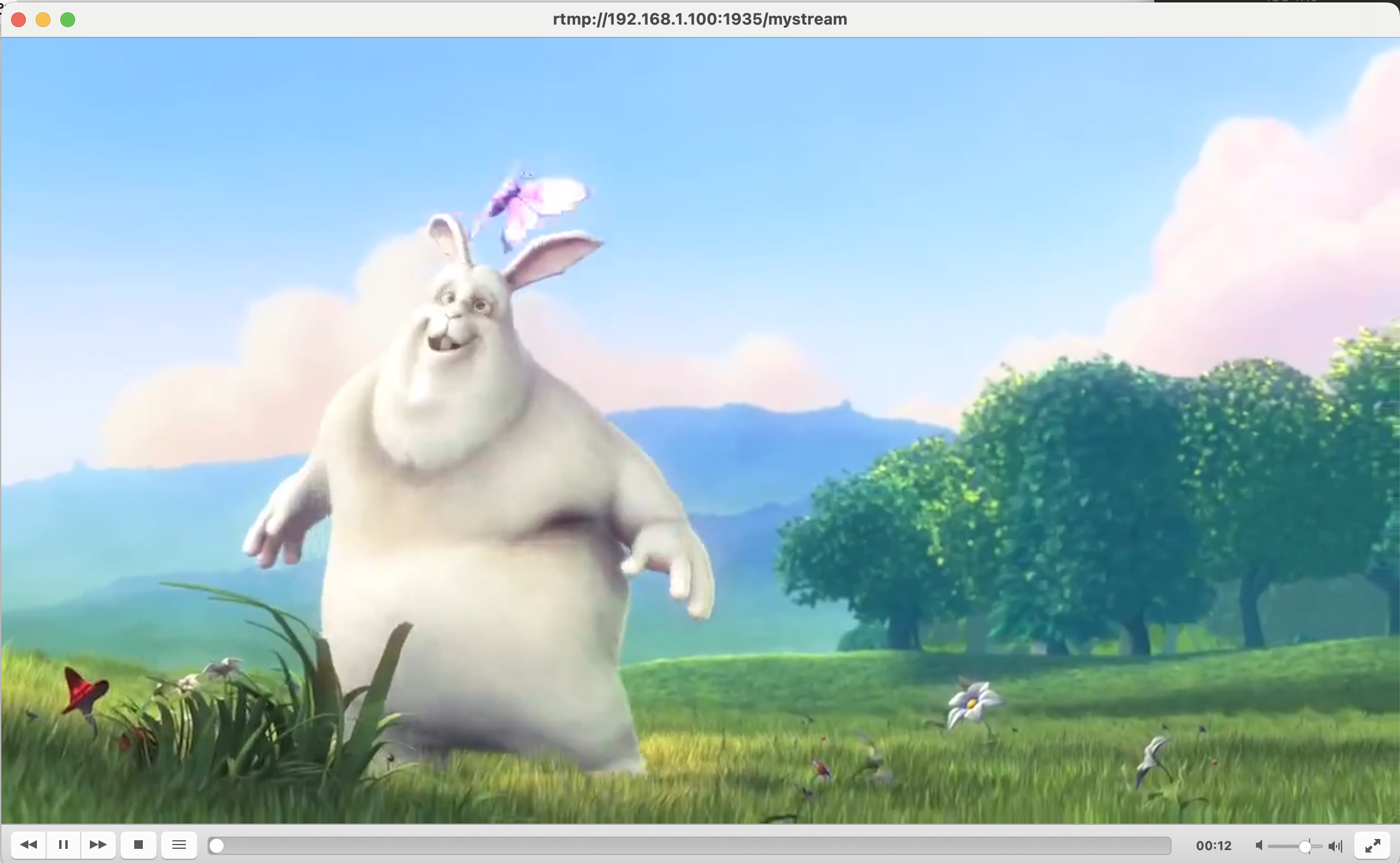The width and height of the screenshot is (1400, 863).
Task: Click the white daisy flower in the video
Action: [x=973, y=704]
